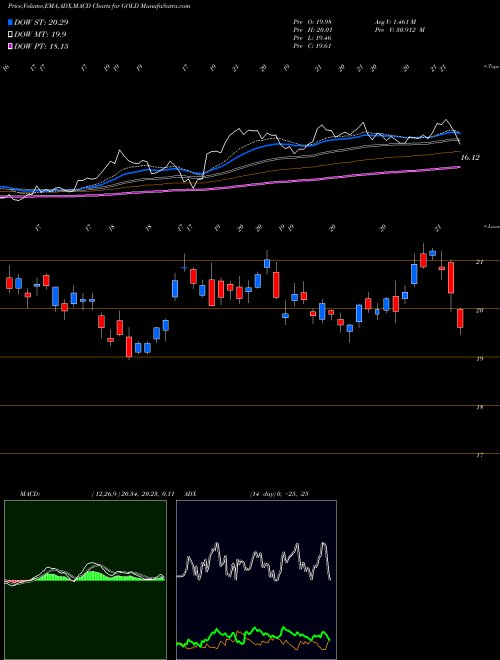Click the ADX '(14 day)' values text
The image size is (500, 660).
(279, 494)
